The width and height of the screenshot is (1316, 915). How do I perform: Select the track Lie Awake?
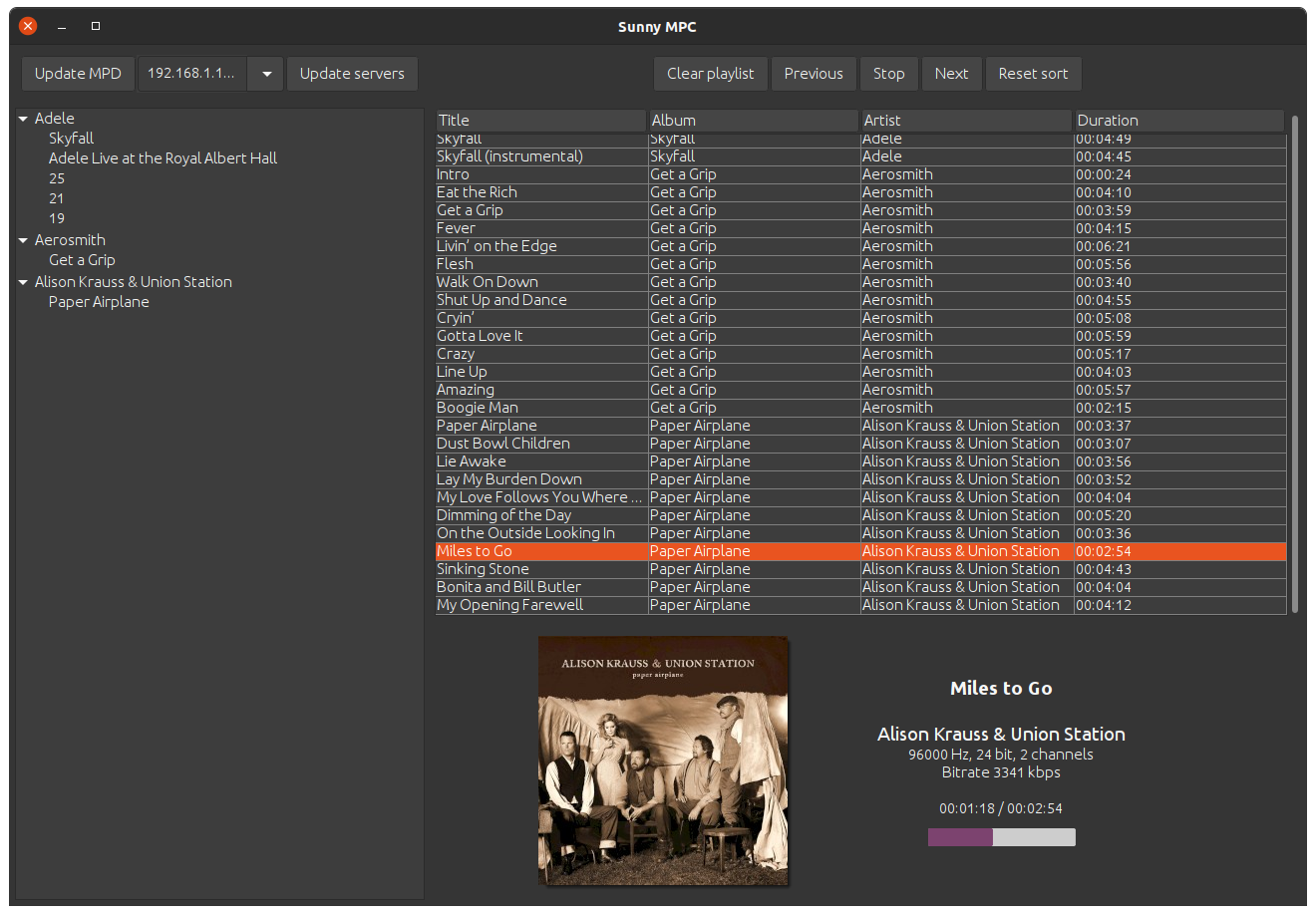tap(472, 461)
